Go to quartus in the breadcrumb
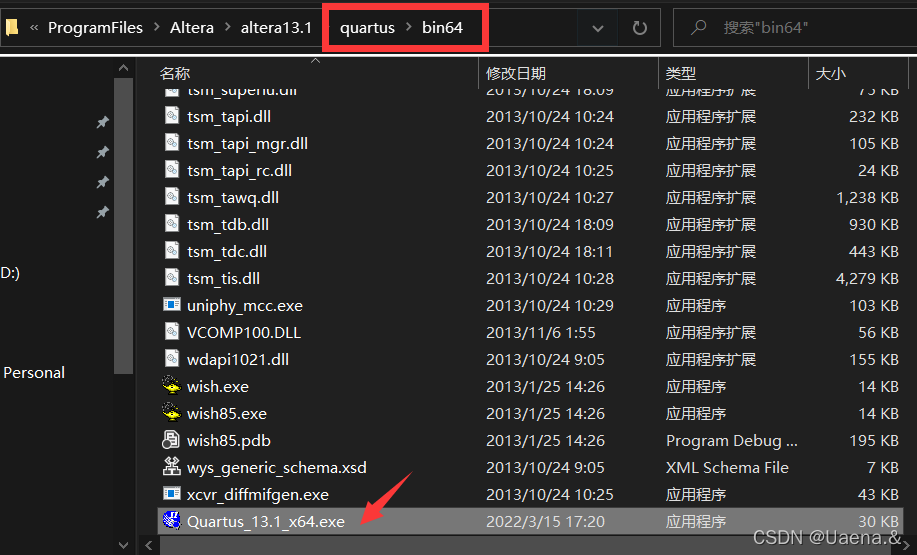917x555 pixels. [367, 27]
